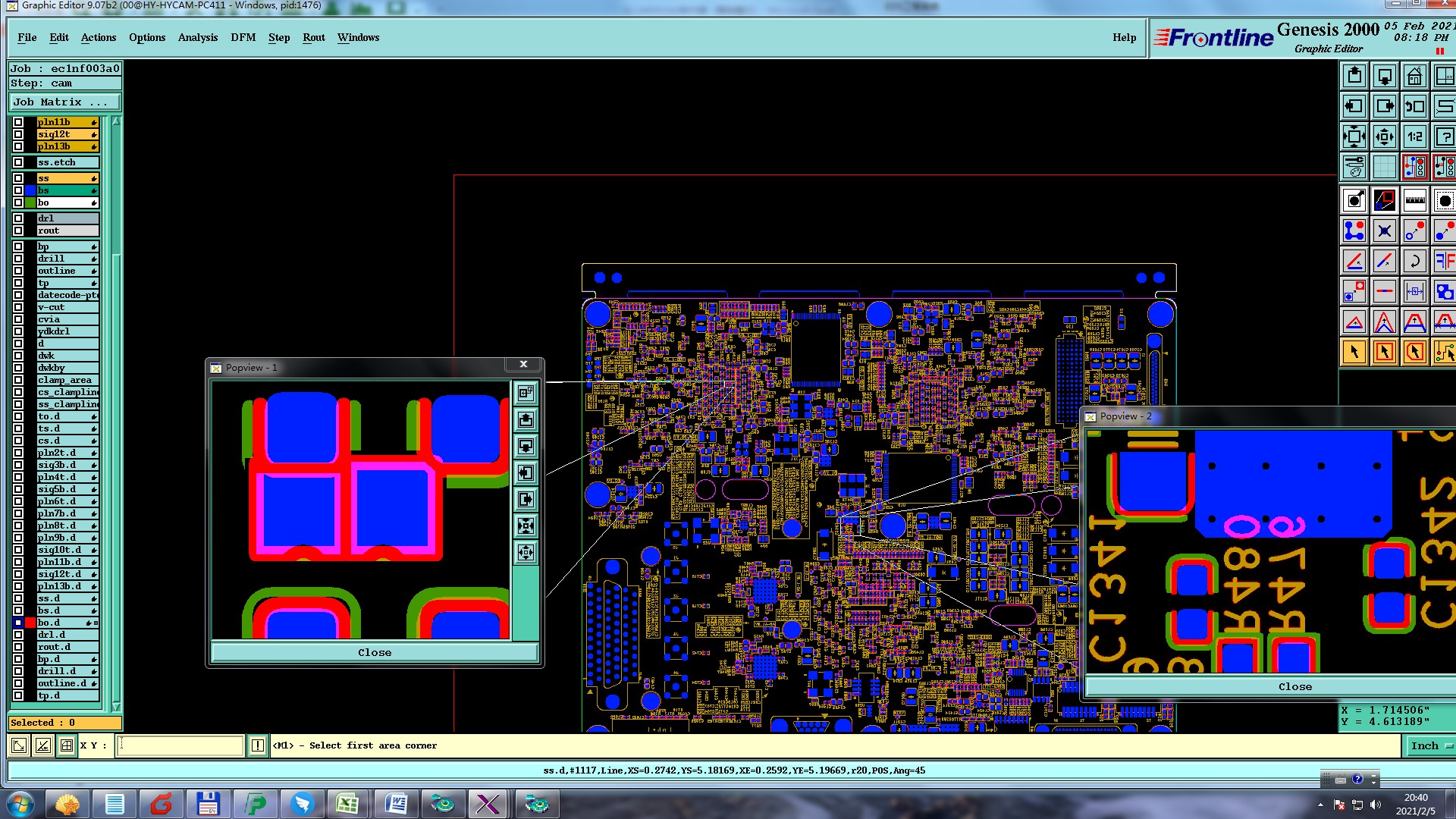Click the layer list scroll-down arrow
The width and height of the screenshot is (1456, 819).
point(116,706)
